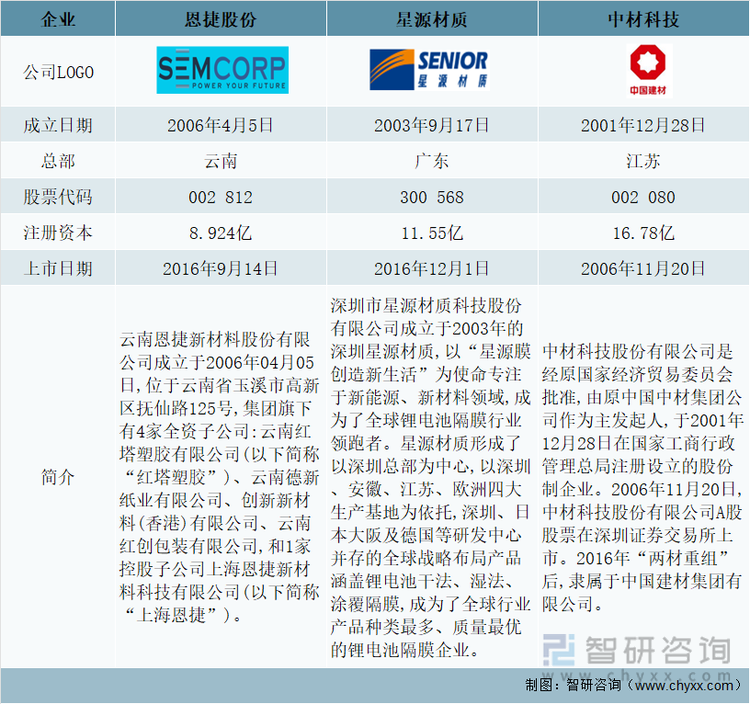The width and height of the screenshot is (750, 704).
Task: Click the SEMCORP company logo
Action: (221, 69)
